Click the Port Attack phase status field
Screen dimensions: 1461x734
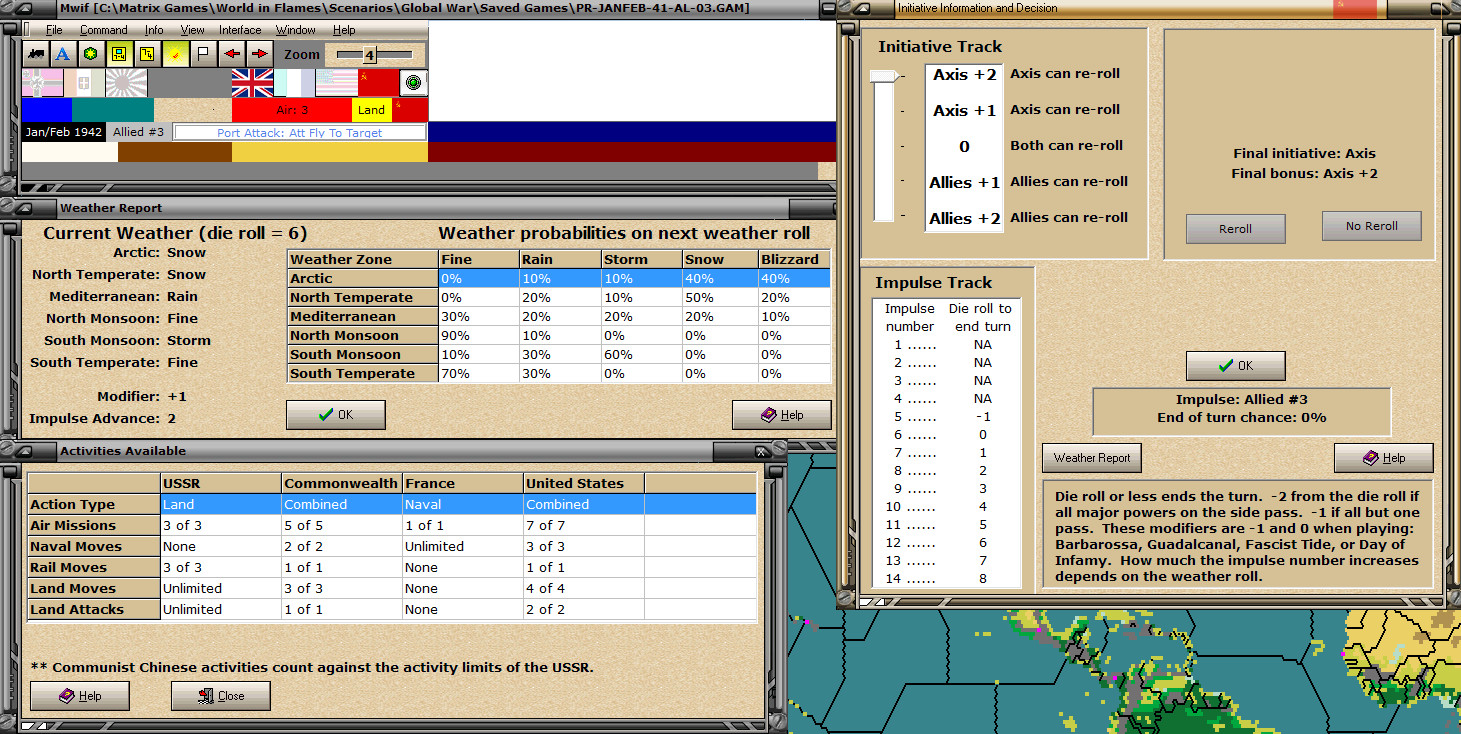tap(300, 132)
